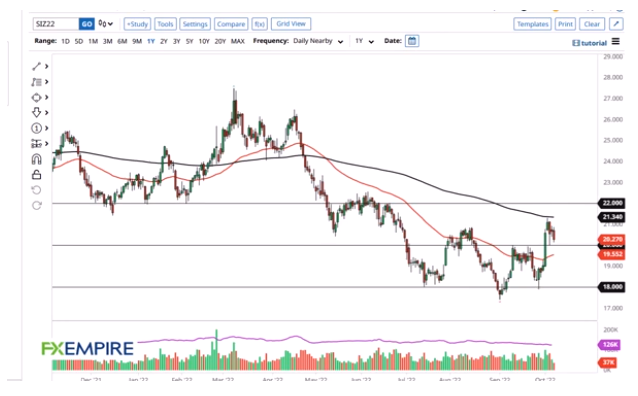This screenshot has height=396, width=638.
Task: Click the 37K volume label
Action: [608, 362]
